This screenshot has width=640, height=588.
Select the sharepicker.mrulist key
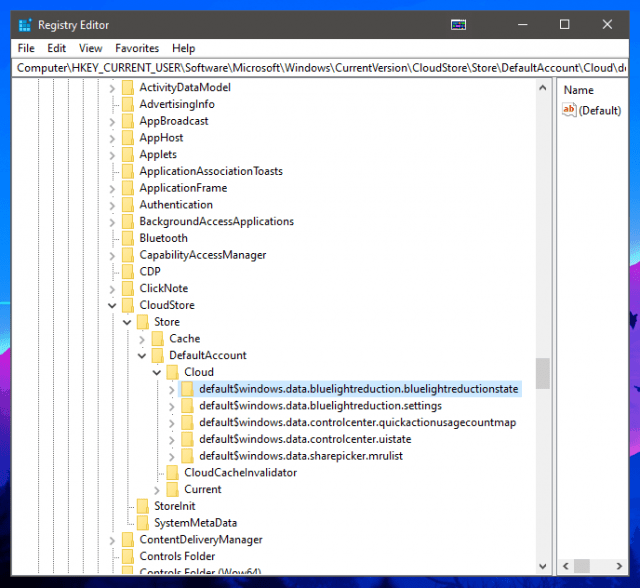click(x=301, y=456)
